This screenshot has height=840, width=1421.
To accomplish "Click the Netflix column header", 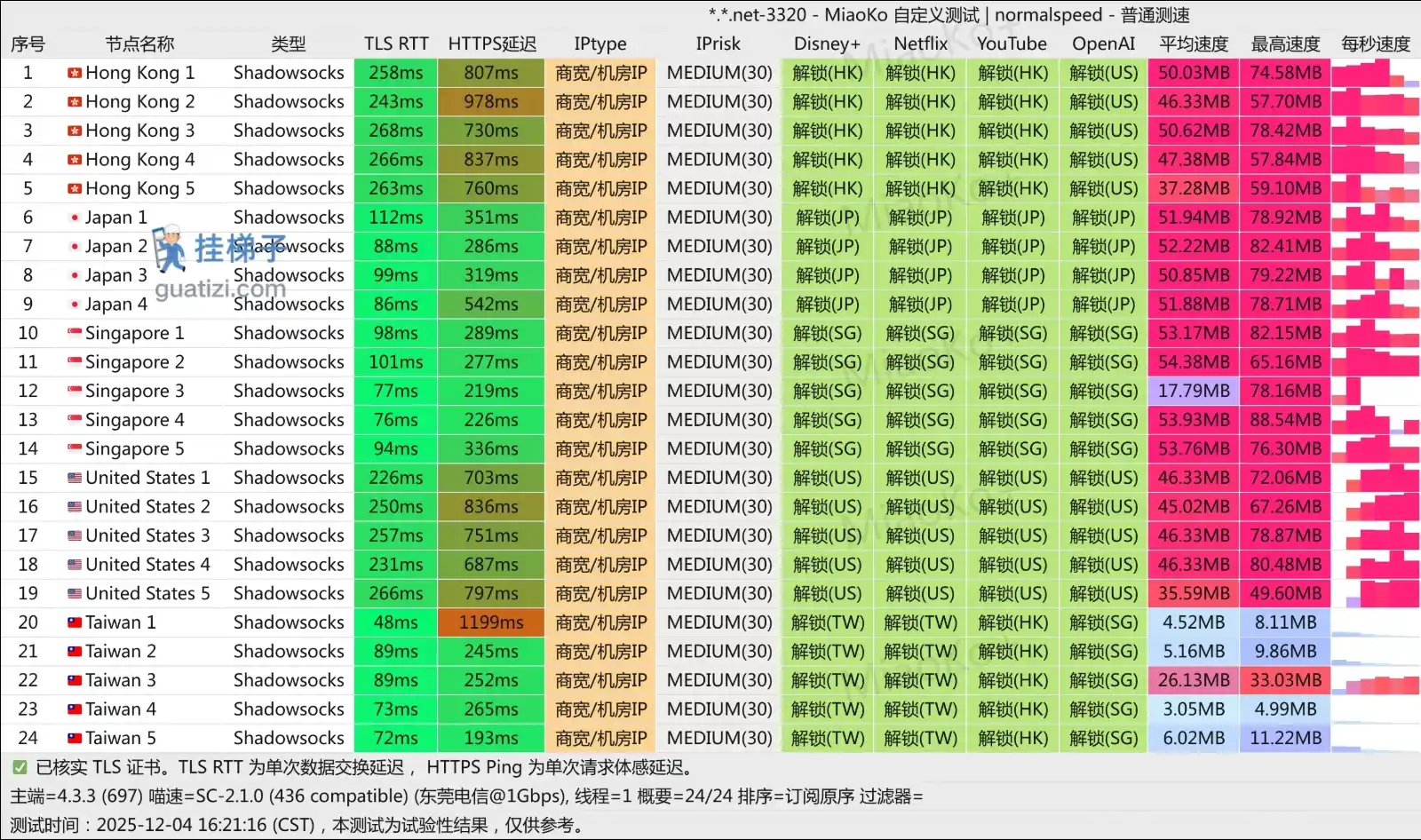I will (920, 44).
